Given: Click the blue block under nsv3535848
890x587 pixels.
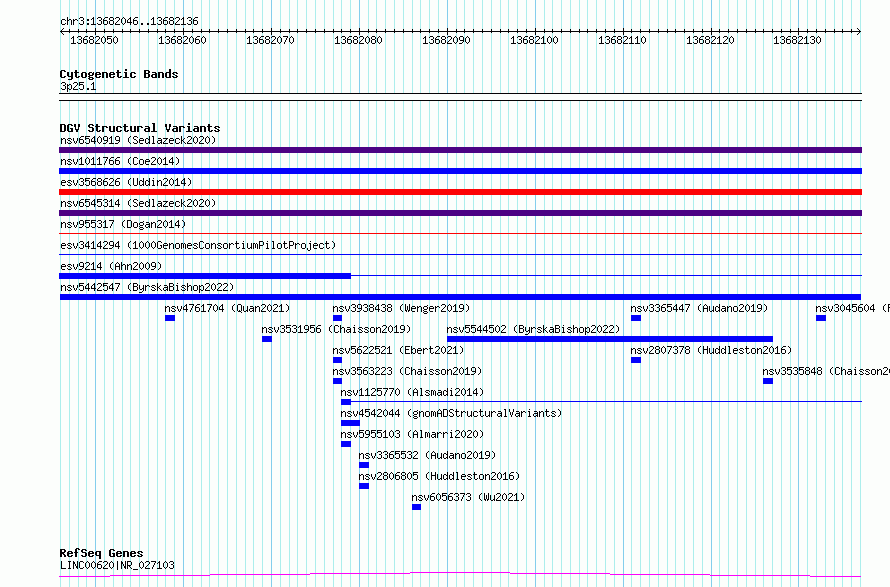Looking at the screenshot, I should click(768, 381).
